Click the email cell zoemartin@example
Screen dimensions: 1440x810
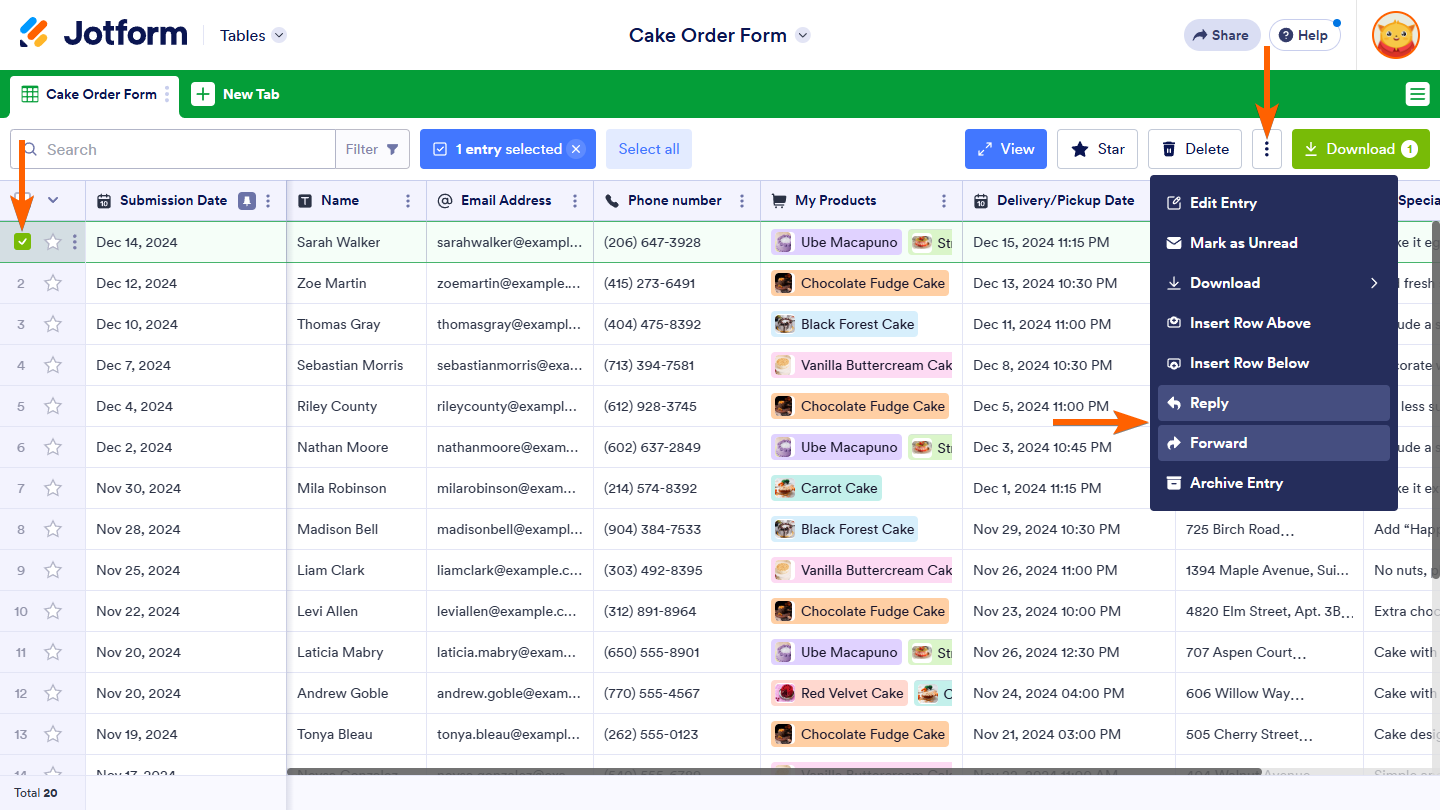coord(510,283)
